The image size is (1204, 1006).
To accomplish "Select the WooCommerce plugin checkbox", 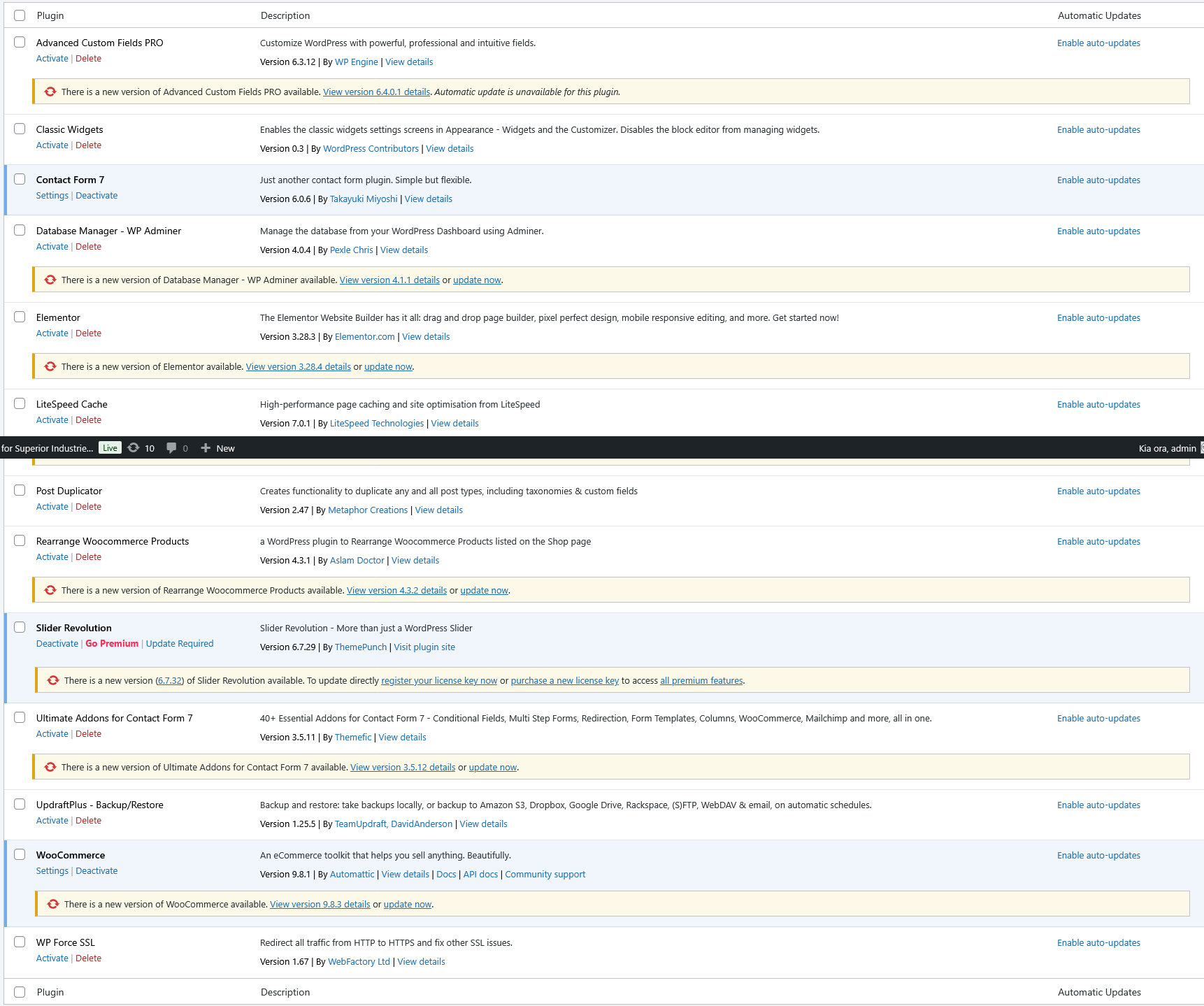I will coord(20,854).
